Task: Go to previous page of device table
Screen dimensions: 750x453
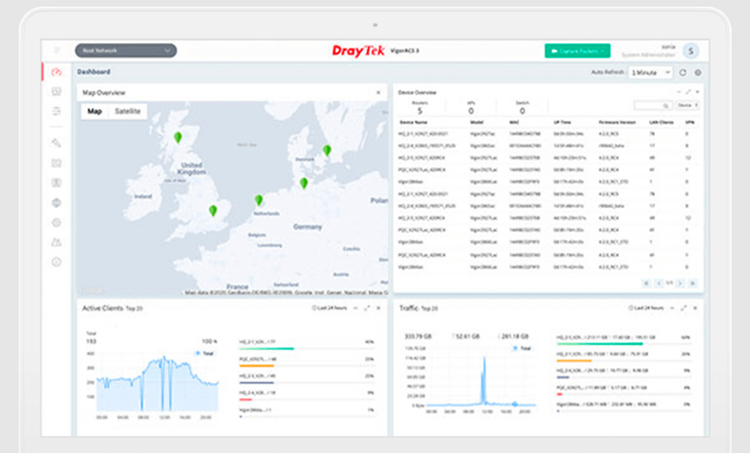Action: 658,283
